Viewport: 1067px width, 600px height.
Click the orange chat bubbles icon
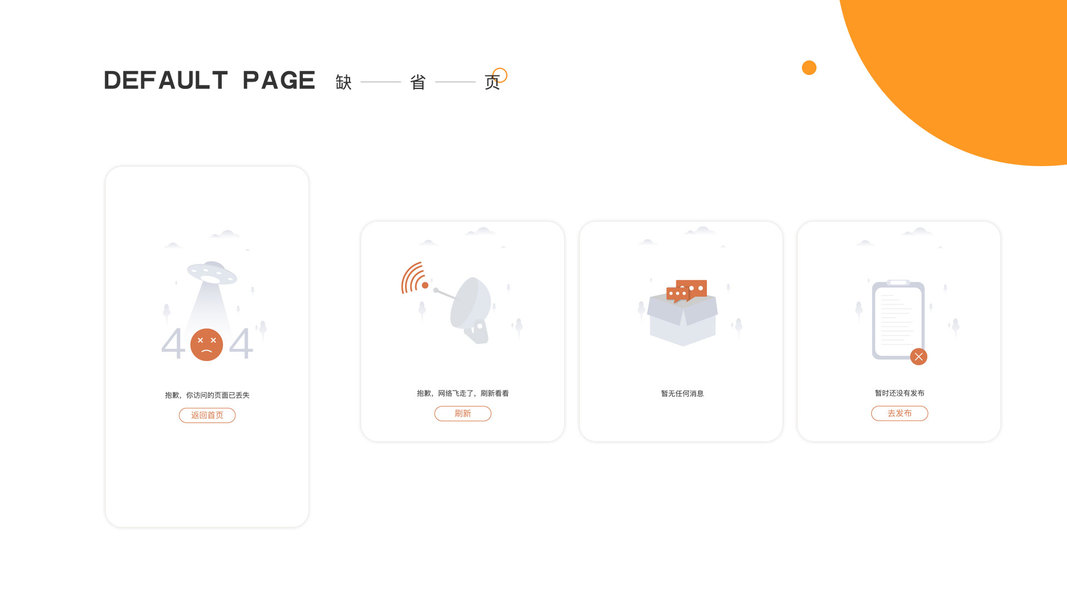pos(687,290)
